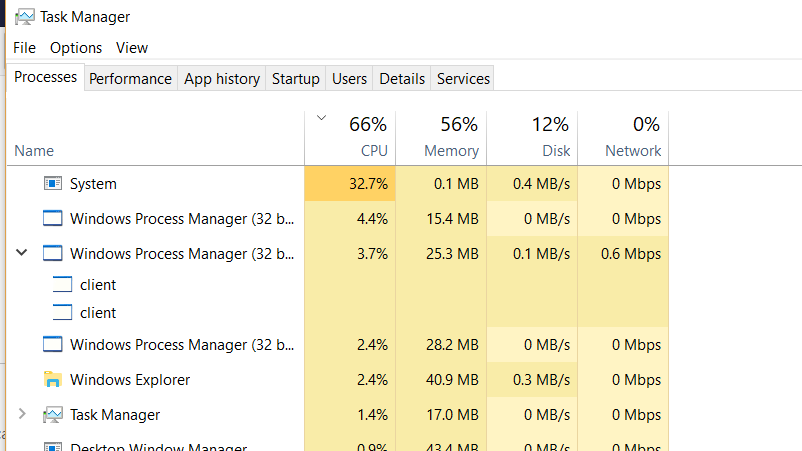
Task: Click the sort arrow above CPU column
Action: coord(321,118)
